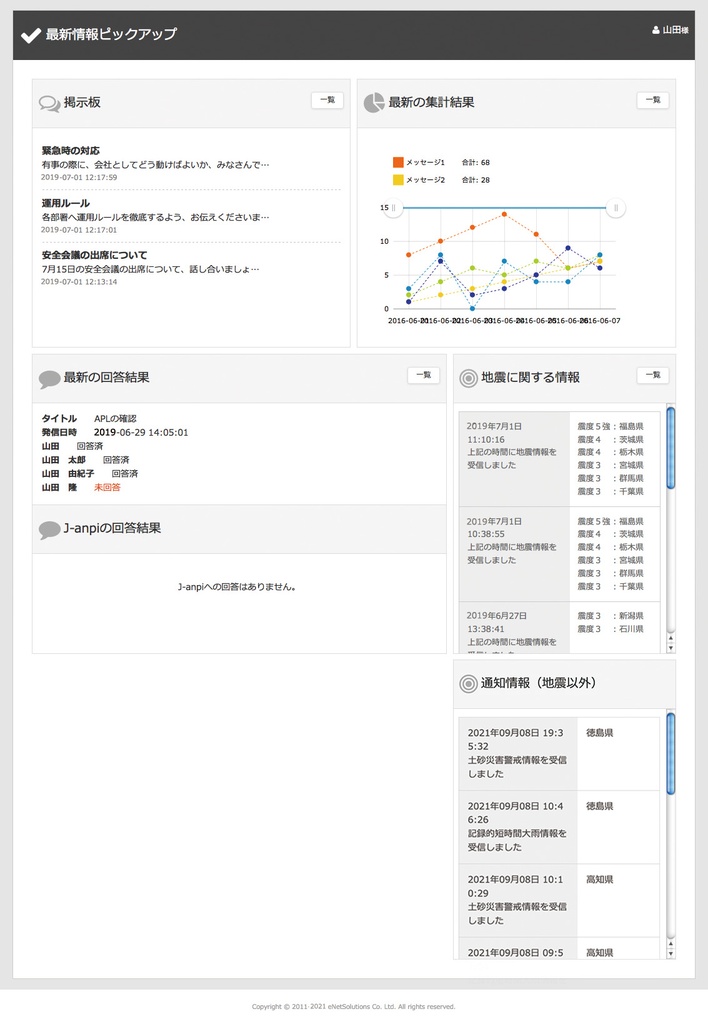Click the 合計: 68 total label
Viewport: 708px width, 1024px height.
[475, 163]
